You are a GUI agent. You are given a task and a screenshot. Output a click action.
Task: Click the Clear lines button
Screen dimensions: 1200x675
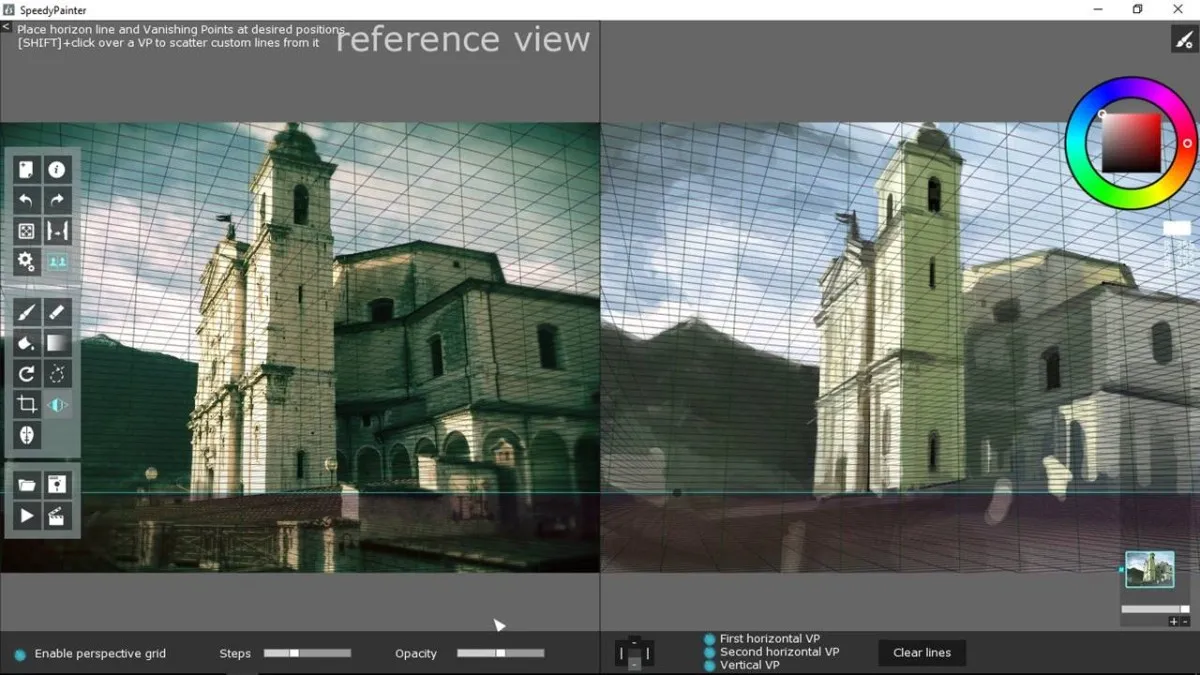pos(922,653)
